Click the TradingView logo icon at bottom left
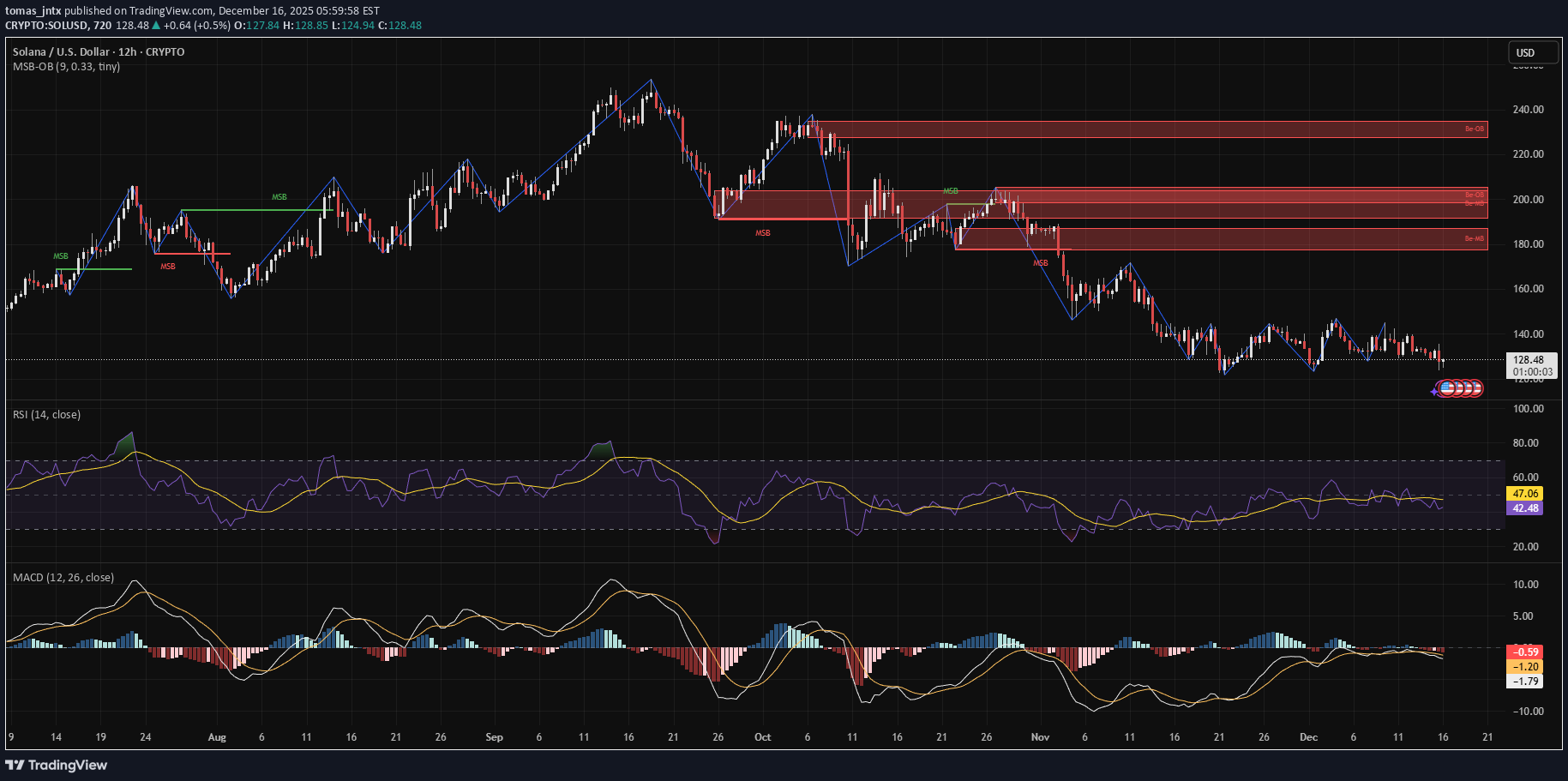 [x=15, y=766]
